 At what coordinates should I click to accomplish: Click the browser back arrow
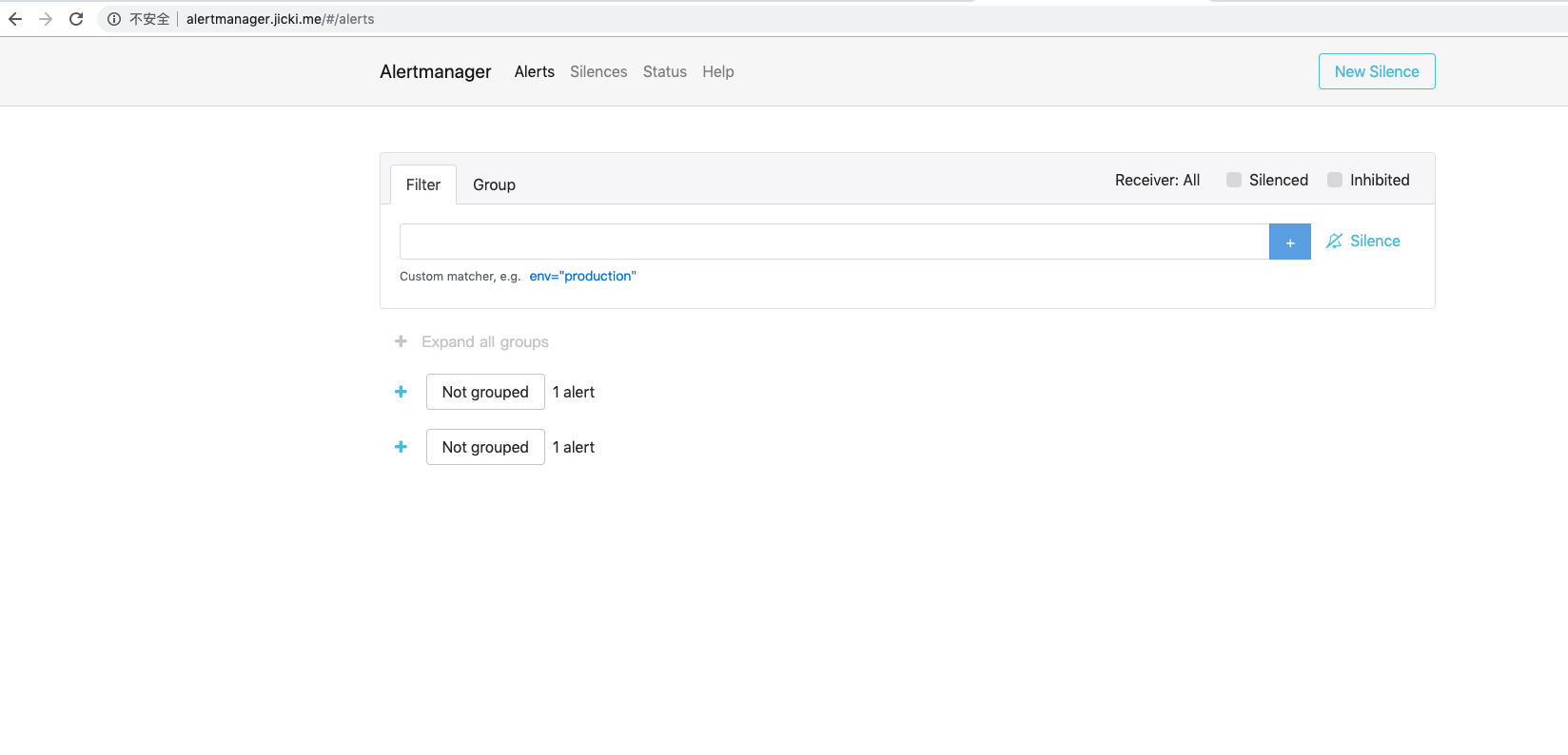point(15,19)
